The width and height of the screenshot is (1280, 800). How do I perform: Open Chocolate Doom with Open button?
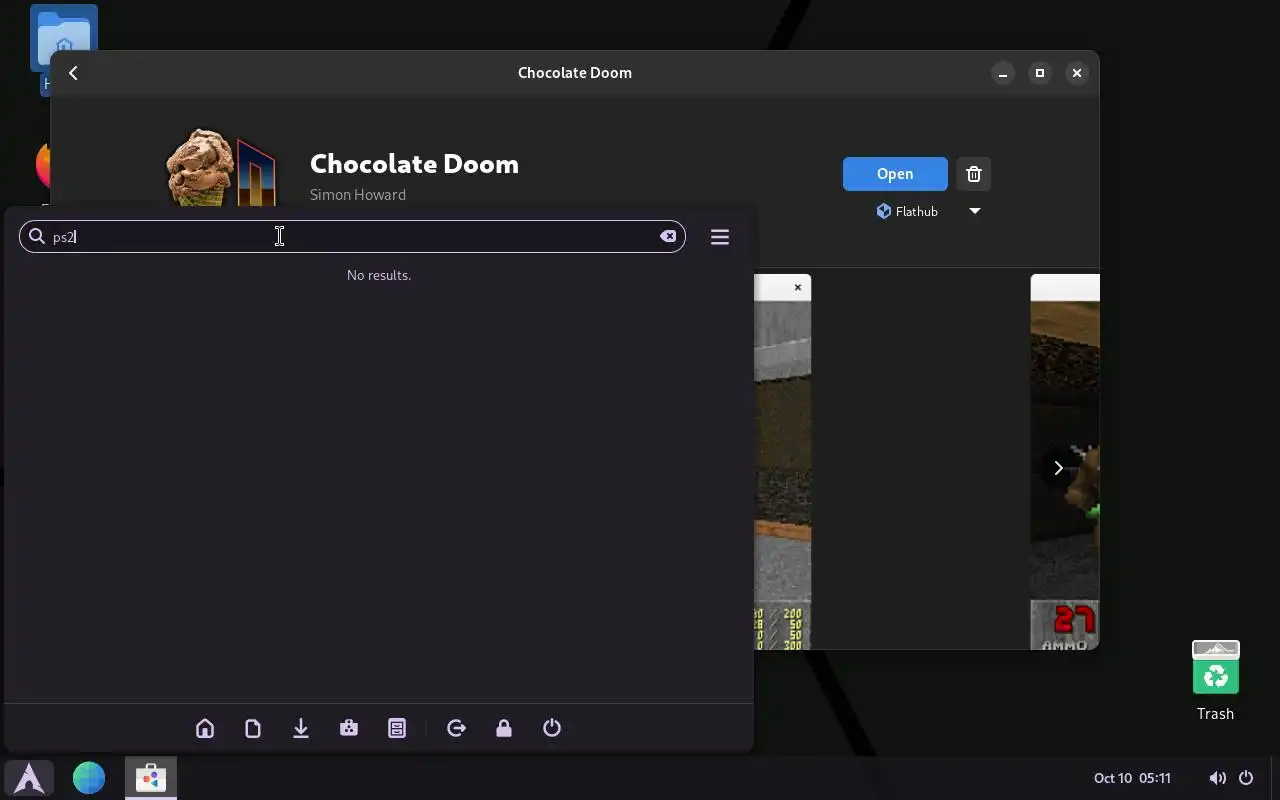pos(895,173)
